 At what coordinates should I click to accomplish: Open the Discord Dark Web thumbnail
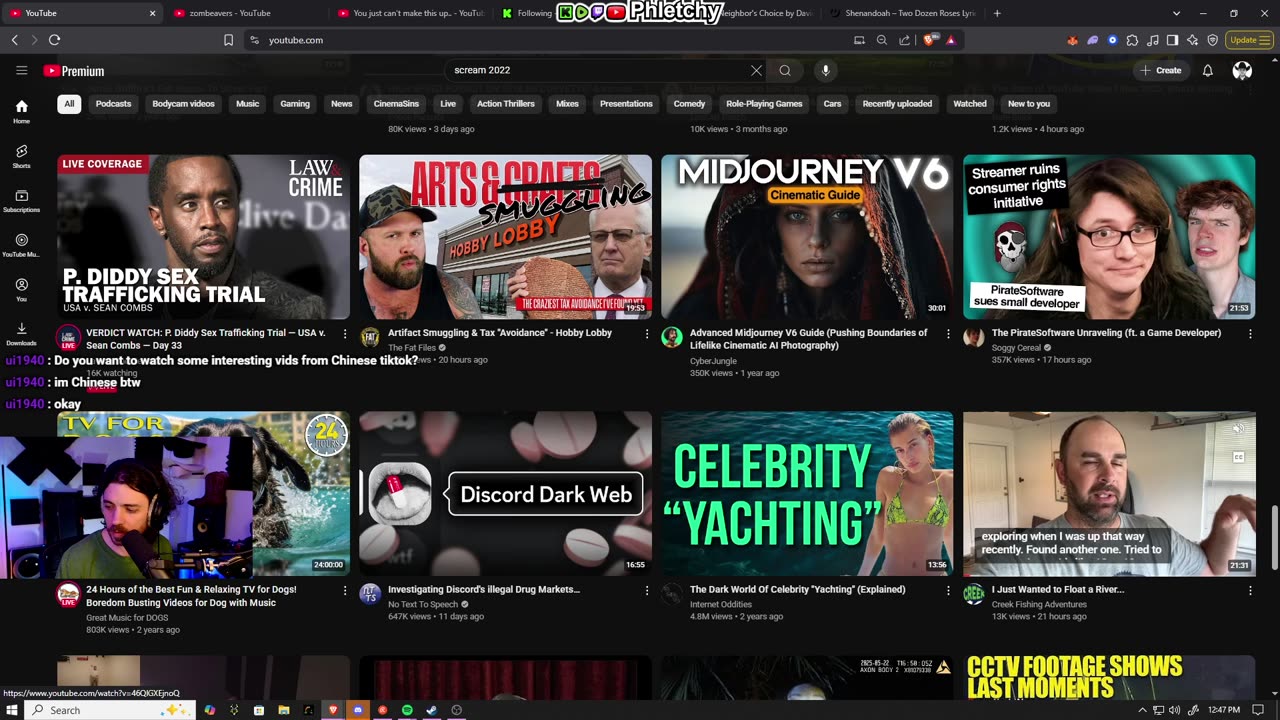point(505,494)
